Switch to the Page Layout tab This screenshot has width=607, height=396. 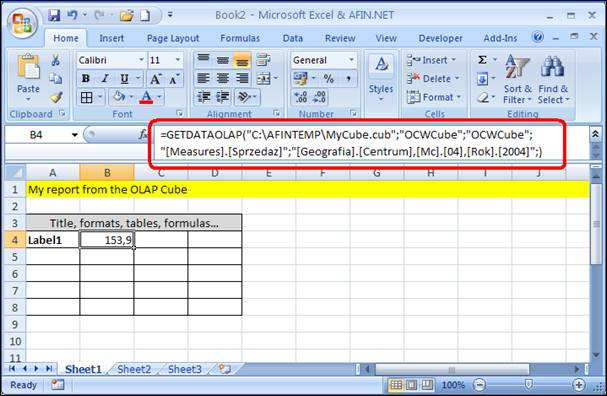tap(173, 38)
